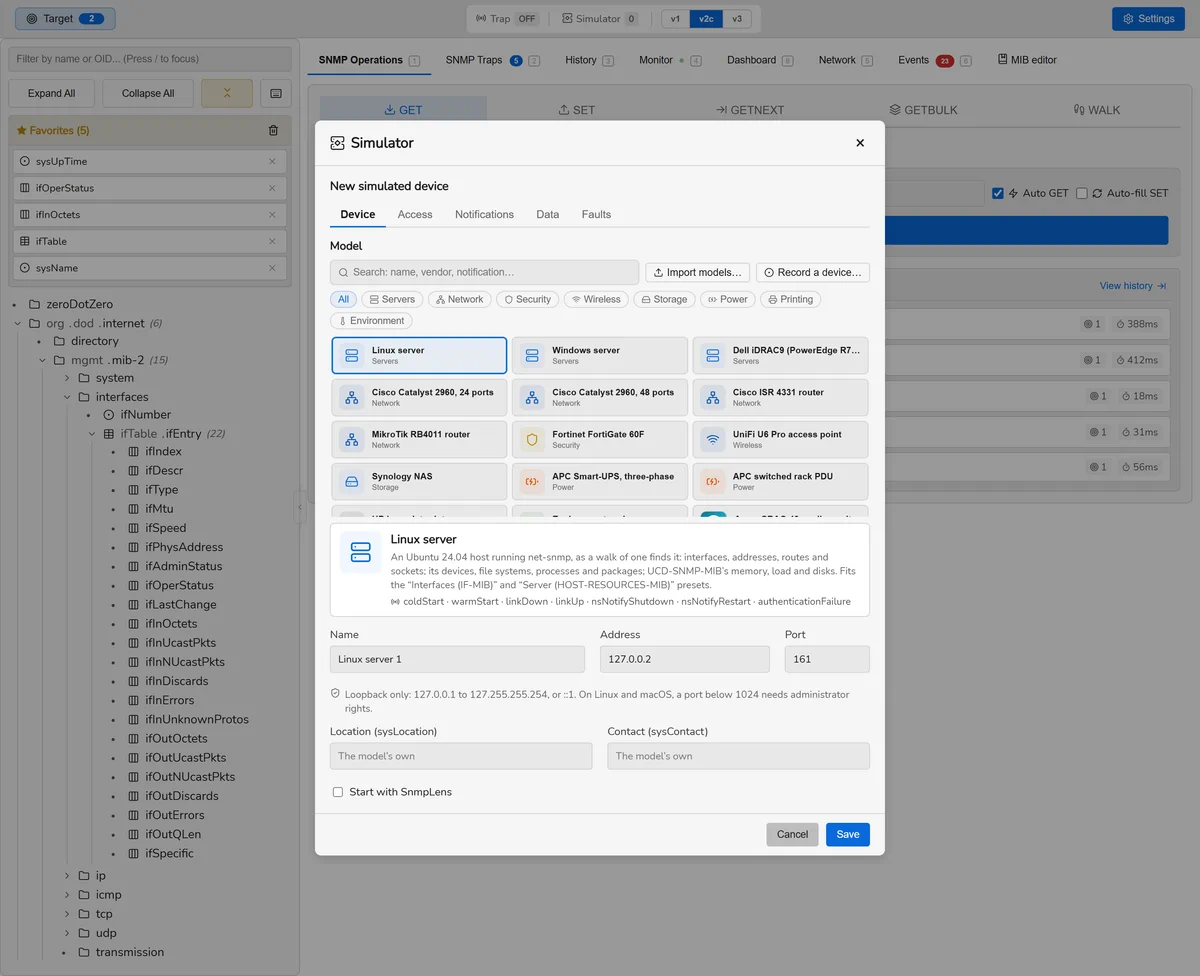The width and height of the screenshot is (1200, 976).
Task: Save the simulated device
Action: point(847,834)
